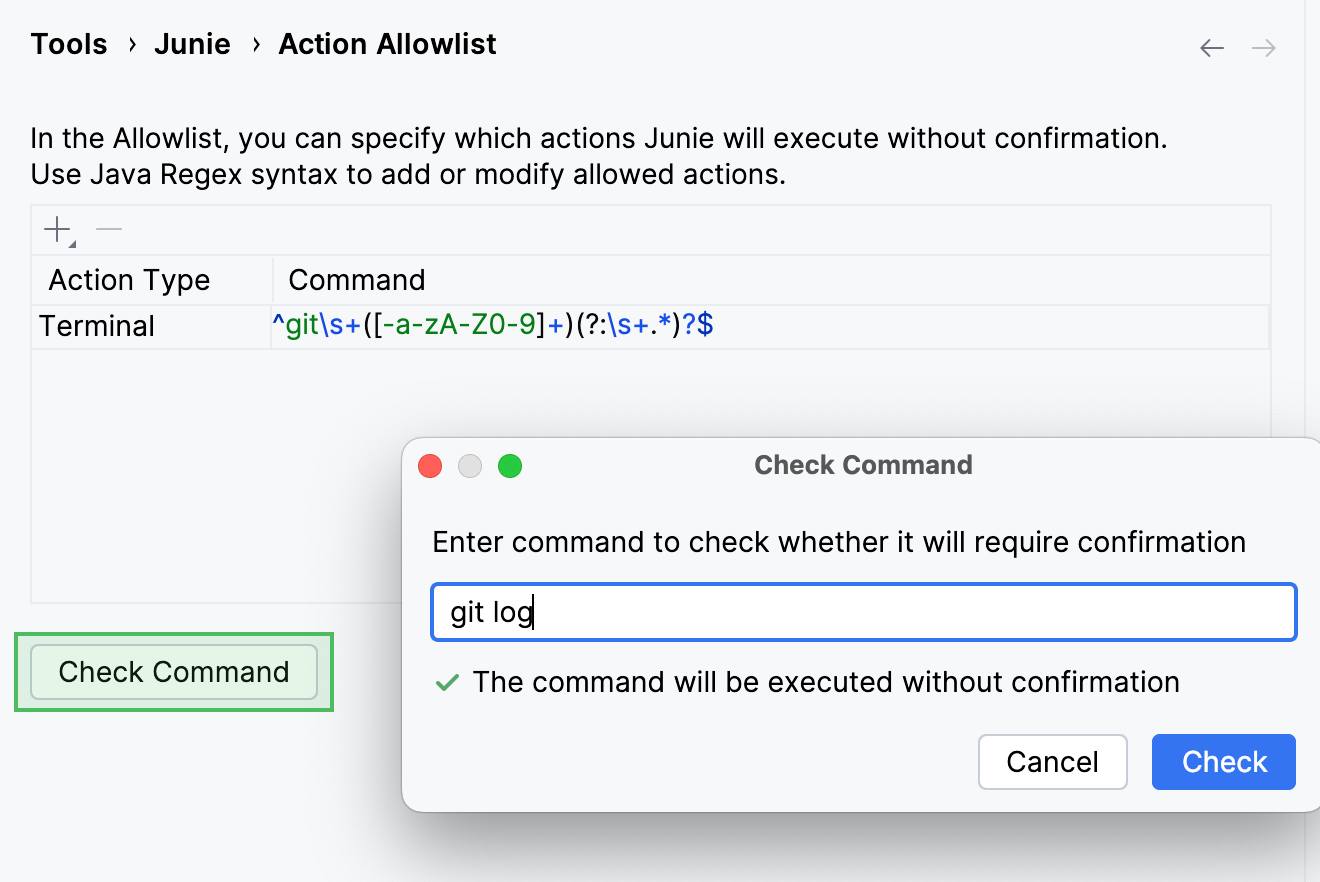This screenshot has width=1320, height=882.
Task: Click the add action plus icon
Action: pos(55,228)
